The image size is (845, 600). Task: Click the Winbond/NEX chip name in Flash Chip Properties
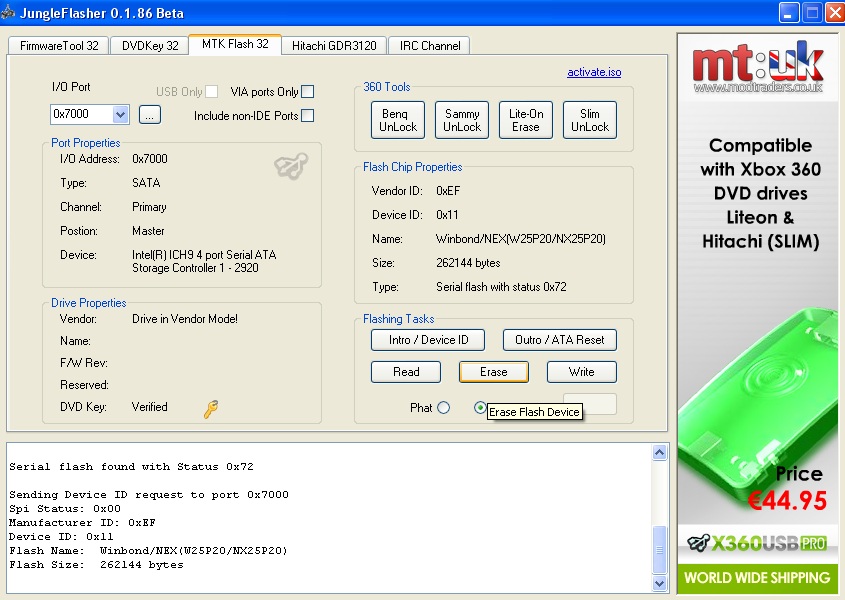521,239
